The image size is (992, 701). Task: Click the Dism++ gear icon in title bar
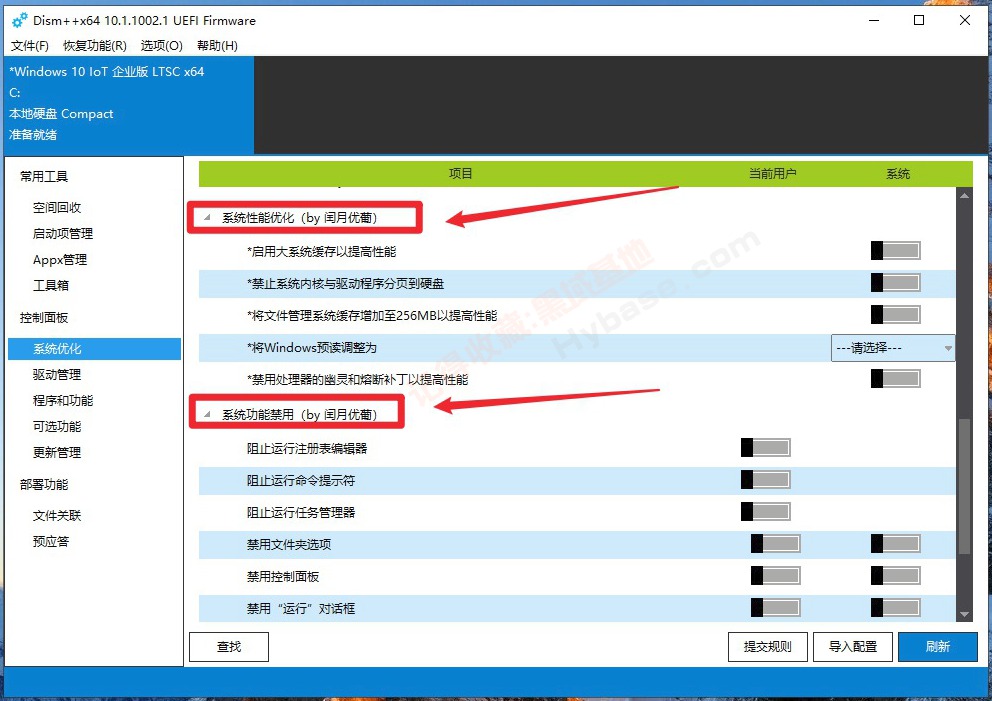(x=20, y=20)
